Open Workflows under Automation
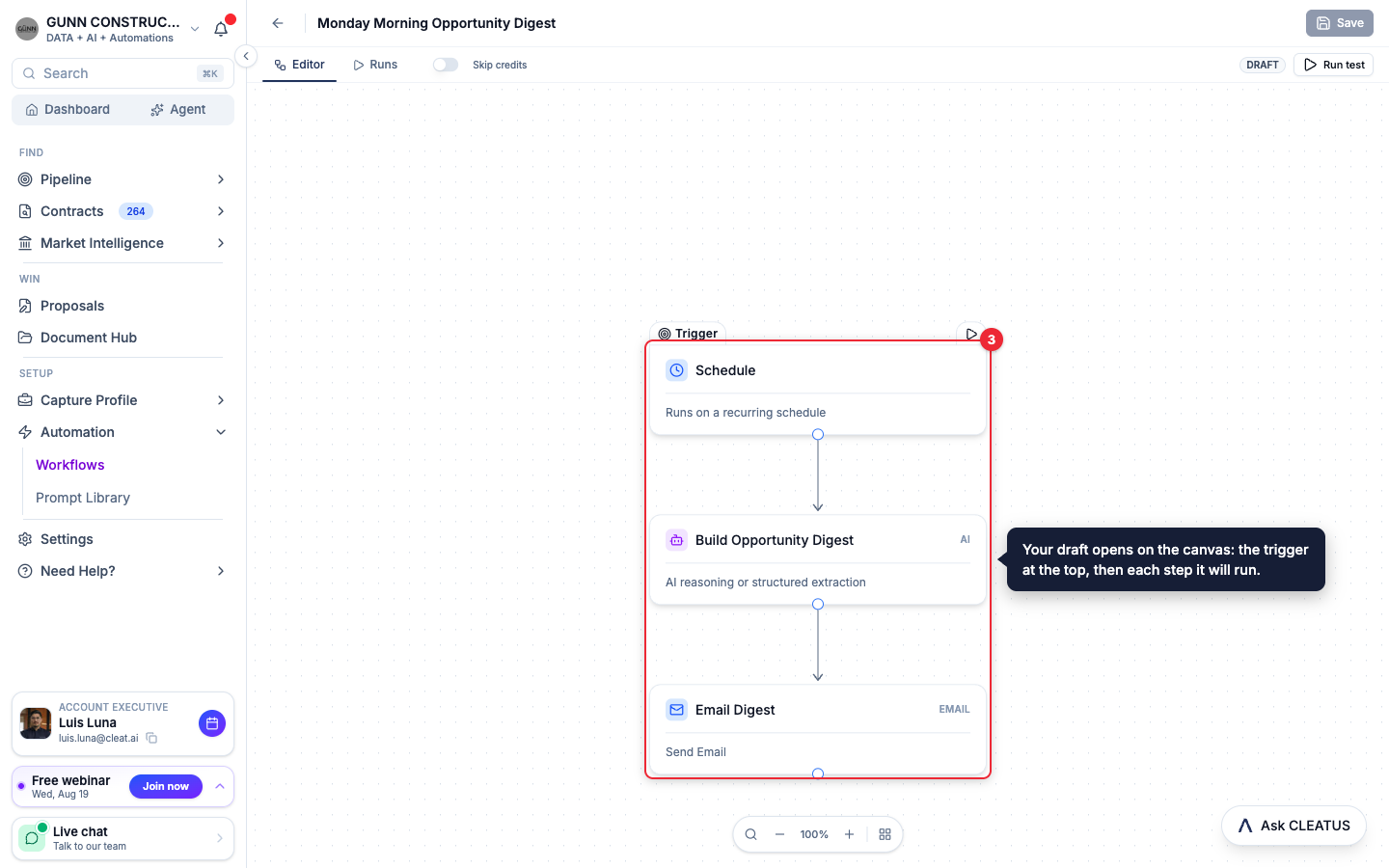The height and width of the screenshot is (868, 1389). click(70, 465)
